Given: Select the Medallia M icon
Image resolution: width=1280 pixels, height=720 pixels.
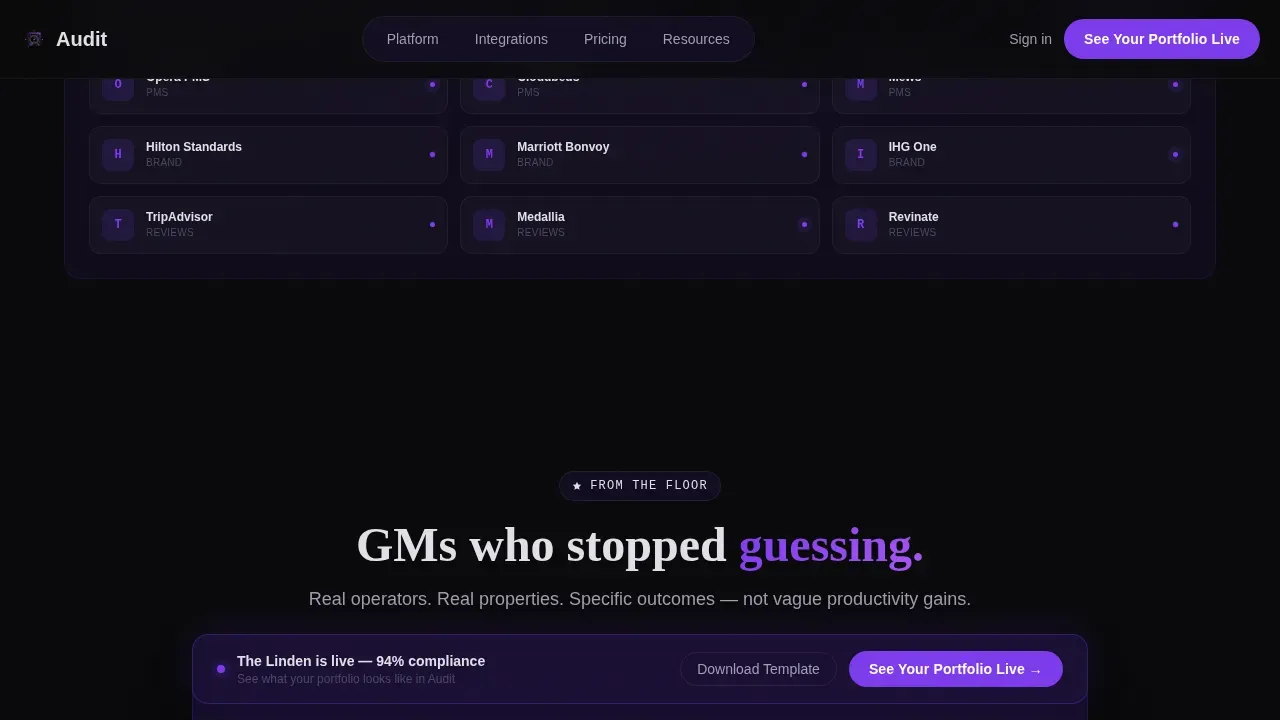Looking at the screenshot, I should [x=489, y=225].
